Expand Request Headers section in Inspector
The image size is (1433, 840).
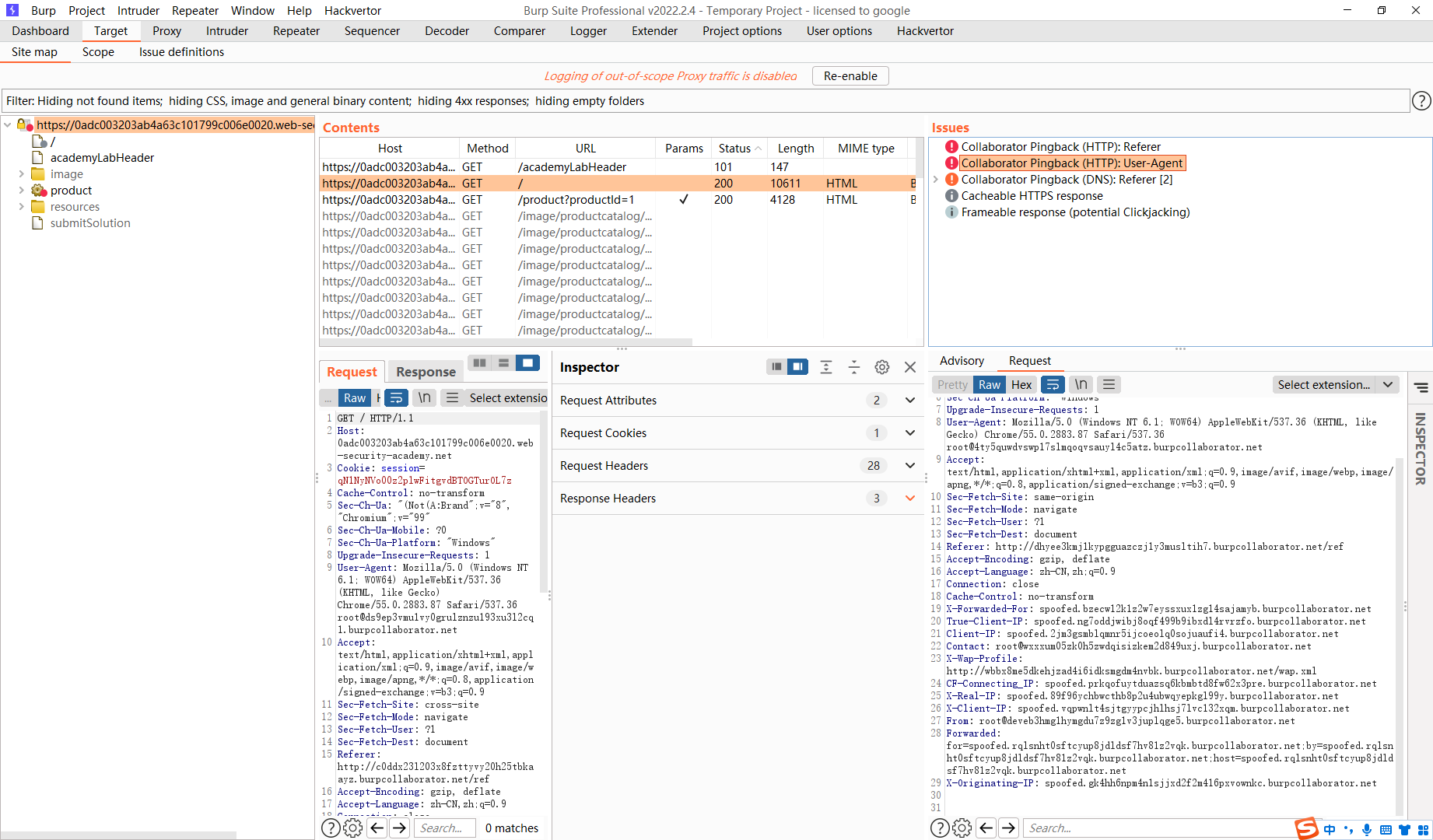point(910,465)
